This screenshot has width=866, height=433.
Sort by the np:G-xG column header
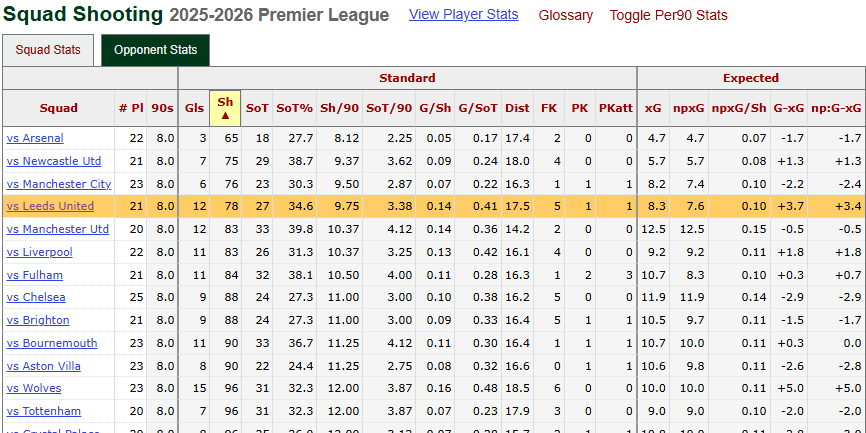tap(835, 108)
